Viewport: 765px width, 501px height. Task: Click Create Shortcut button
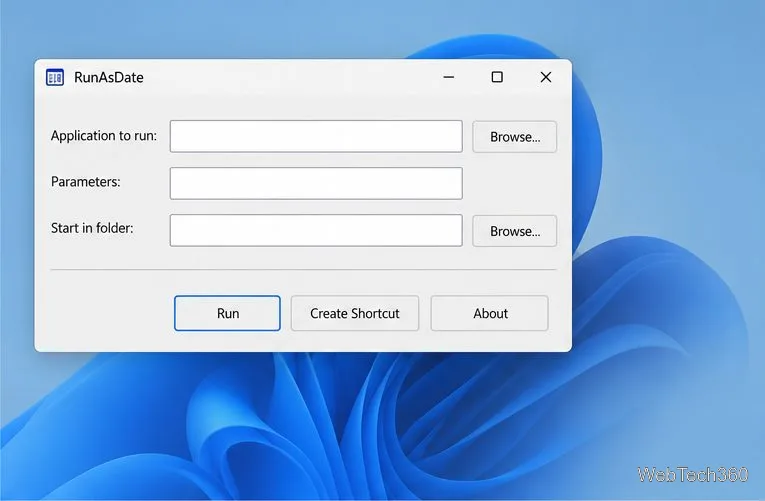(355, 313)
